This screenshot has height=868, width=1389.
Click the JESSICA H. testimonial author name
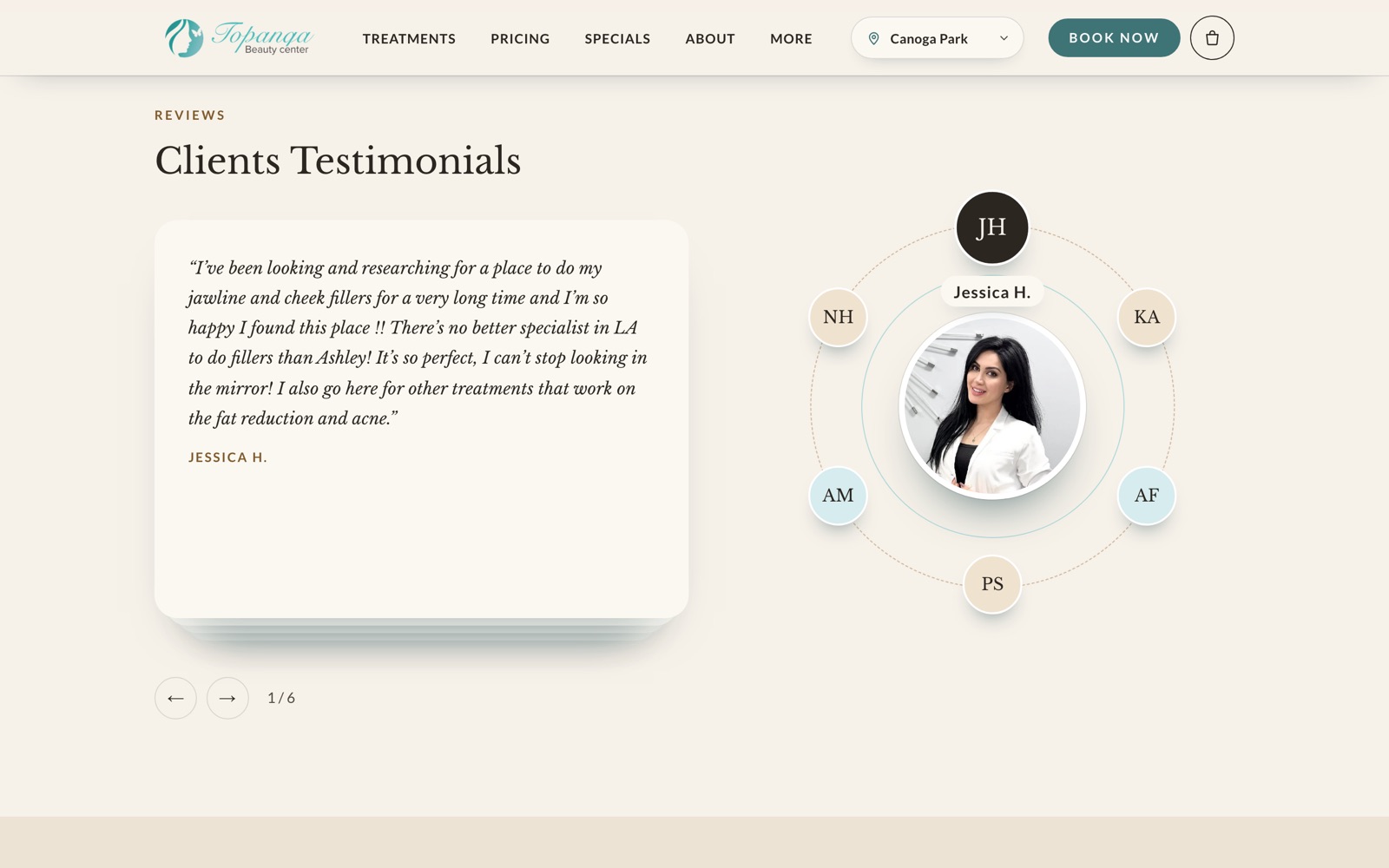tap(227, 457)
